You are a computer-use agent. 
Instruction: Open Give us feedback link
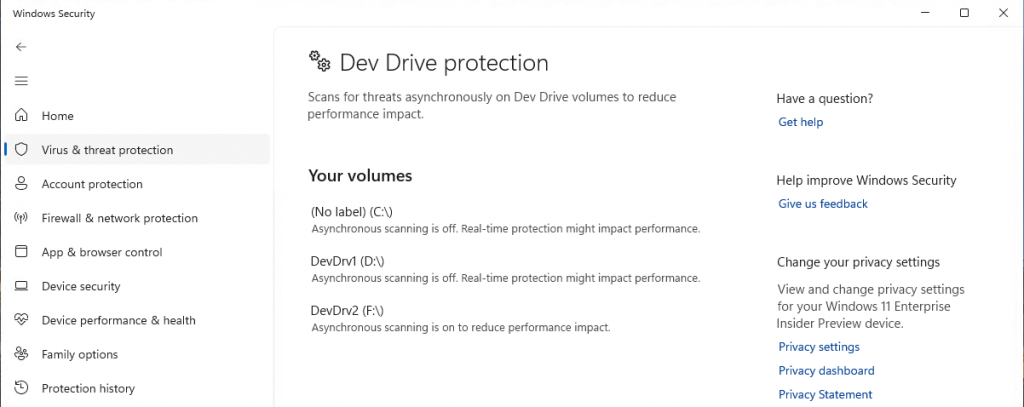coord(823,204)
